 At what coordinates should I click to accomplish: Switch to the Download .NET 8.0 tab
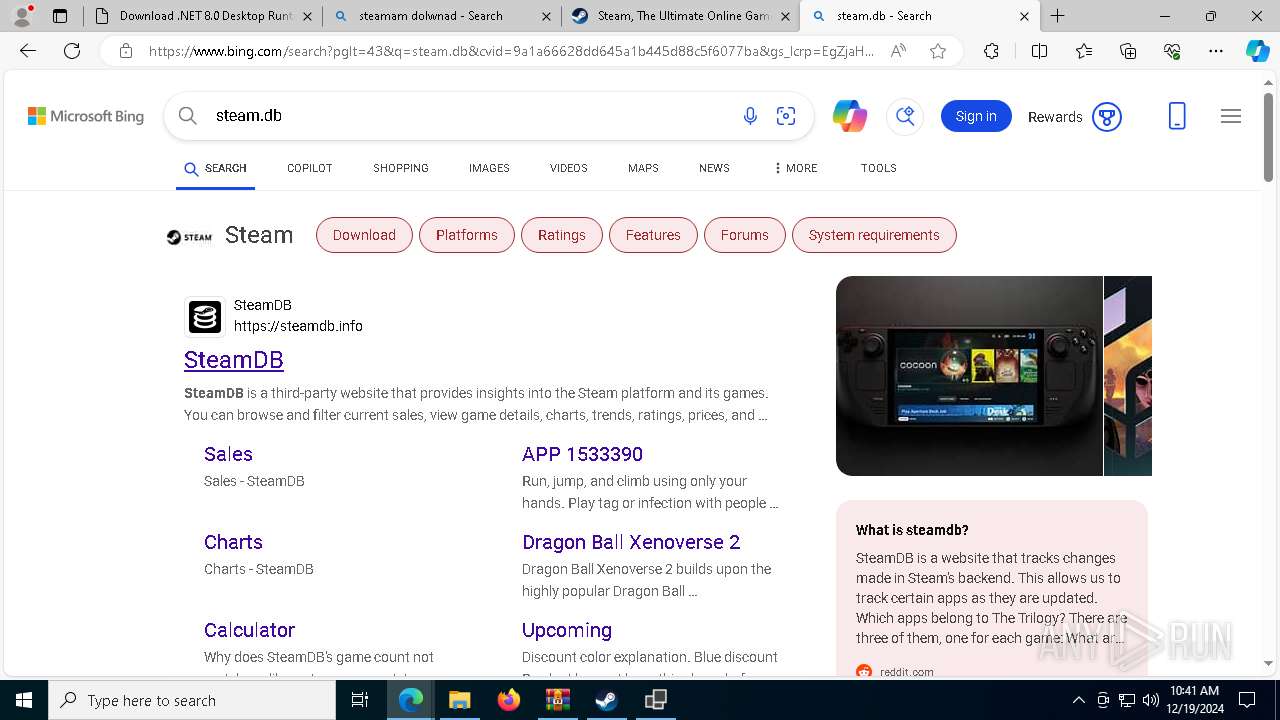205,16
